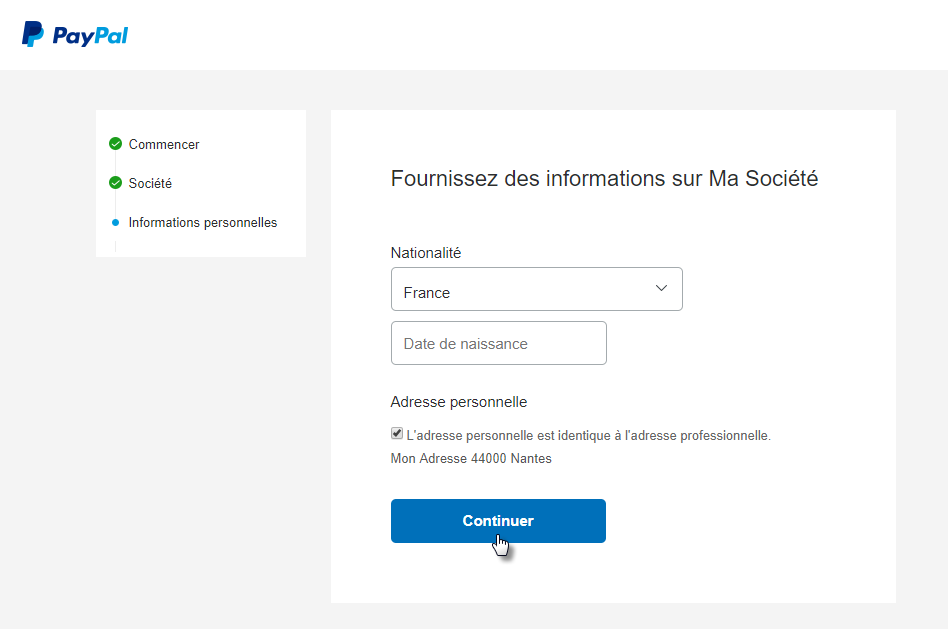This screenshot has width=948, height=629.
Task: Select the blue dot beside Informations personnelles
Action: [115, 222]
